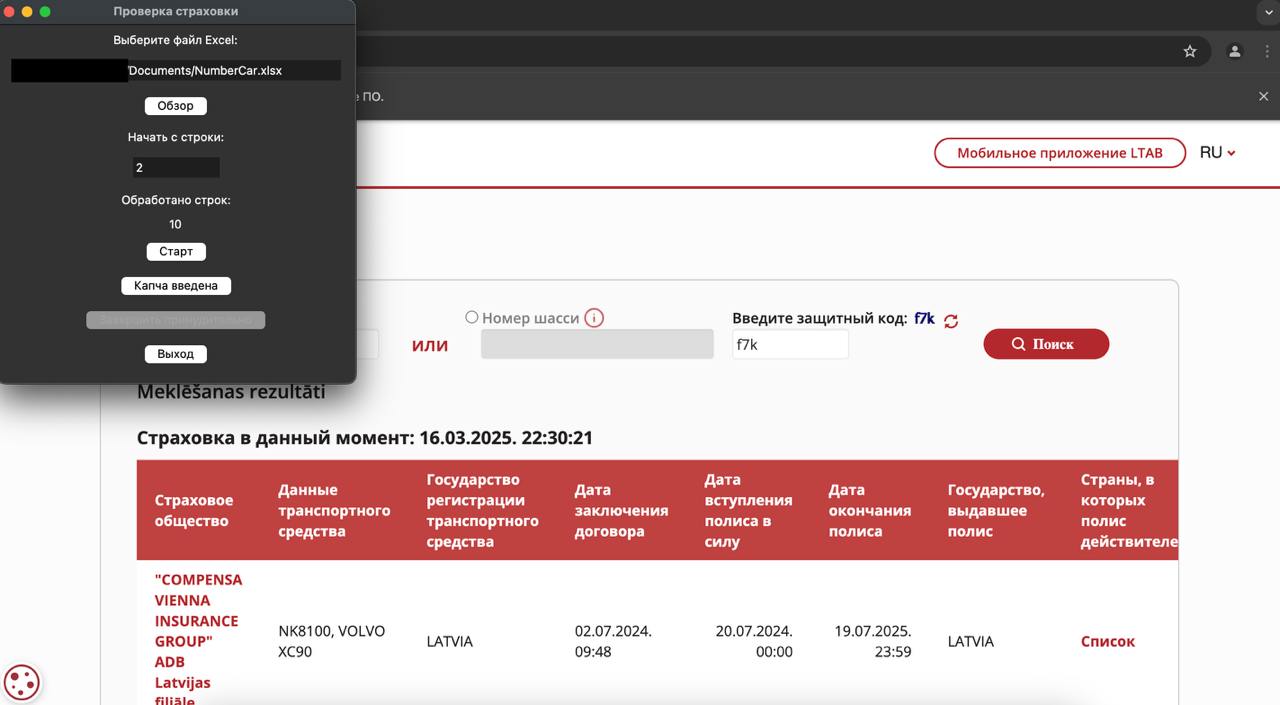Click the LATVIA cell under Государство, выдавшее полис
The image size is (1280, 705).
coord(971,641)
